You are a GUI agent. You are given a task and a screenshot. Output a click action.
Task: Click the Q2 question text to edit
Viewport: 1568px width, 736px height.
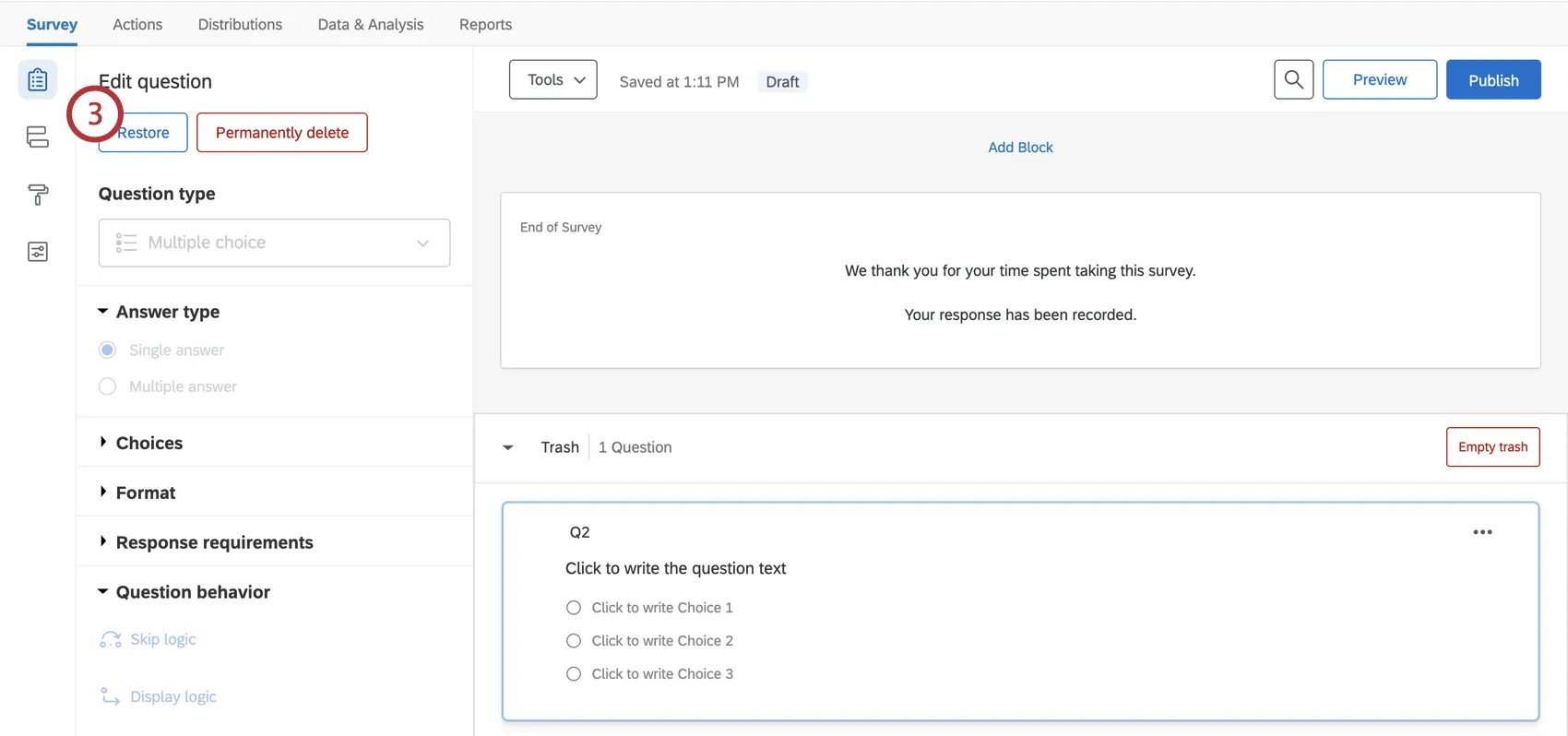pos(675,569)
